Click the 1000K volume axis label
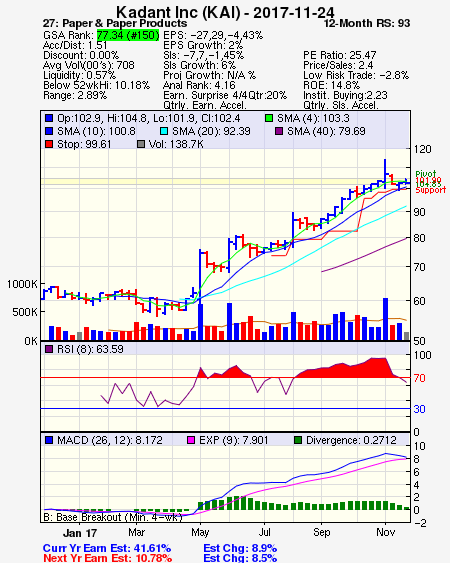Image resolution: width=450 pixels, height=563 pixels. click(22, 284)
